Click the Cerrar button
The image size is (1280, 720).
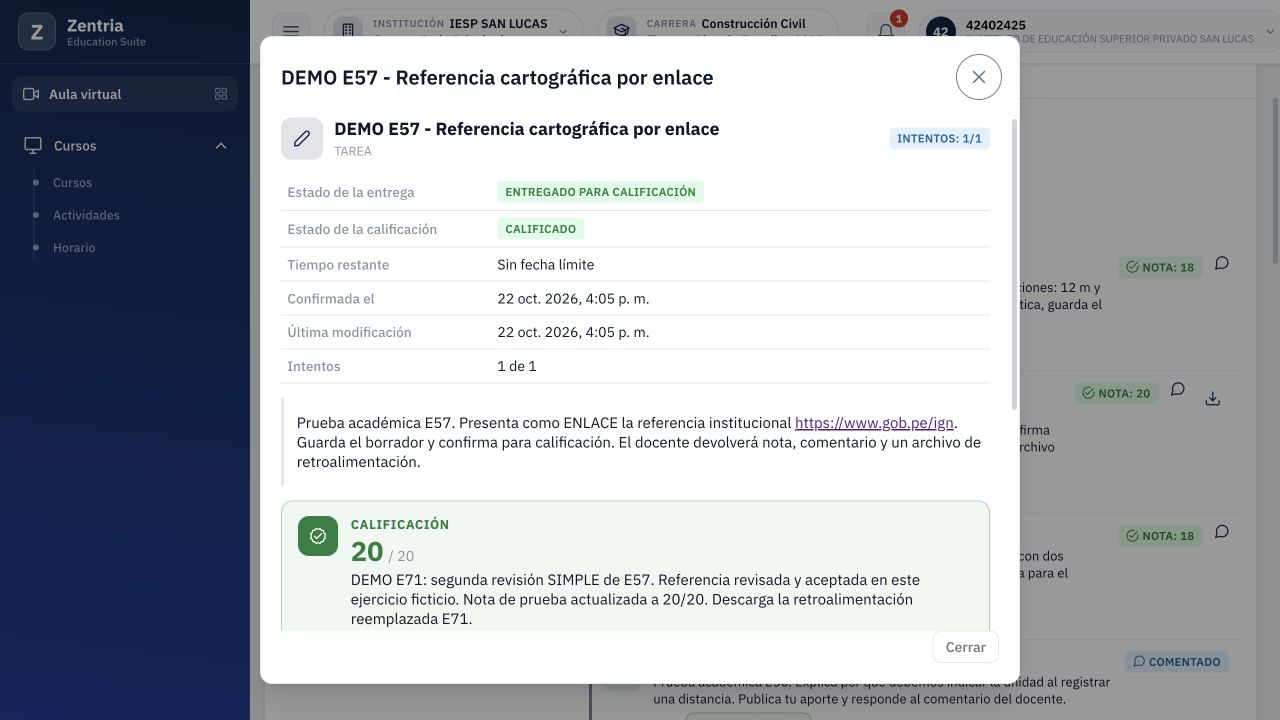(965, 647)
